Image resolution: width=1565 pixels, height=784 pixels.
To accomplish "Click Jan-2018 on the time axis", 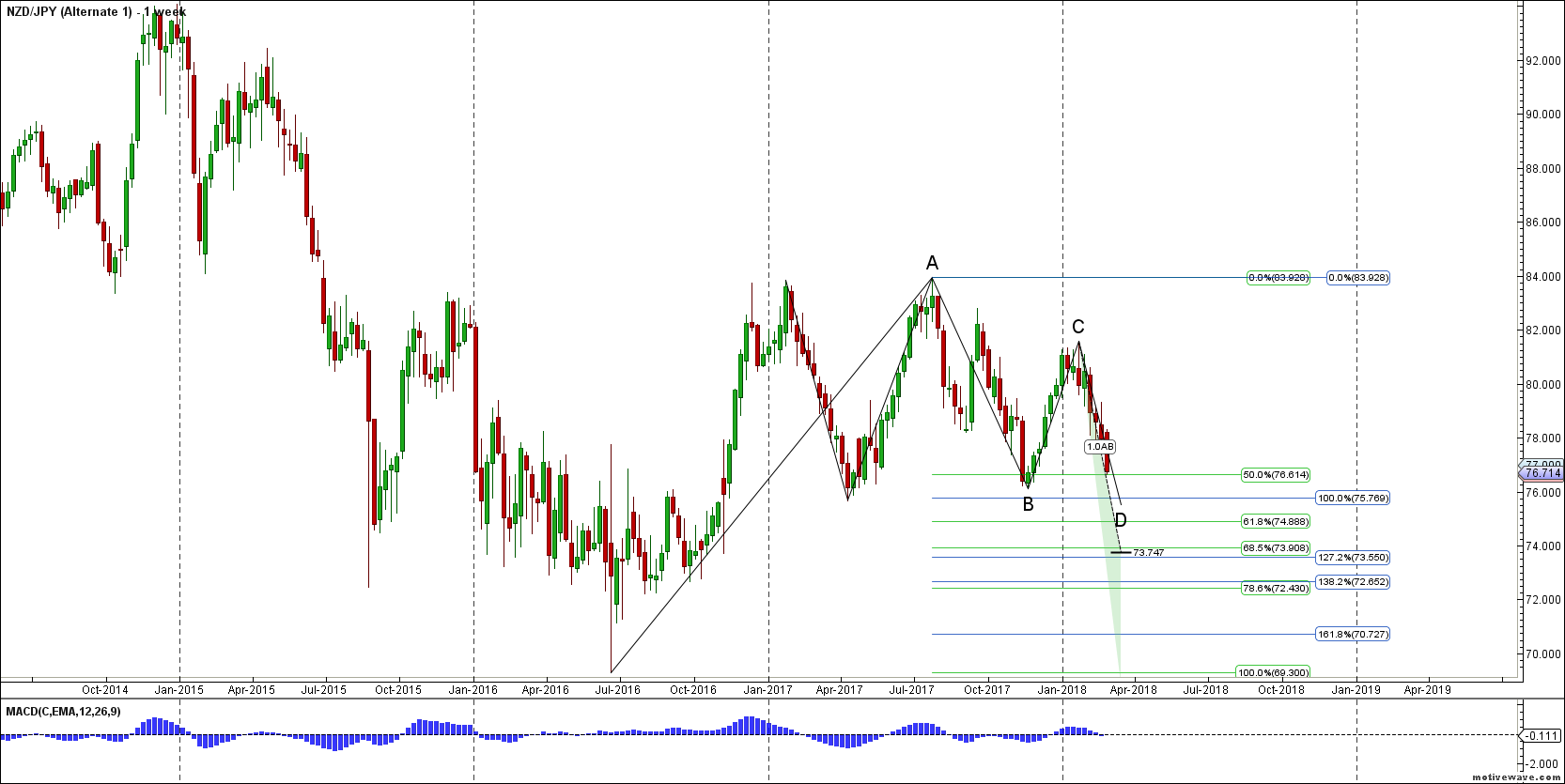I will click(1061, 690).
